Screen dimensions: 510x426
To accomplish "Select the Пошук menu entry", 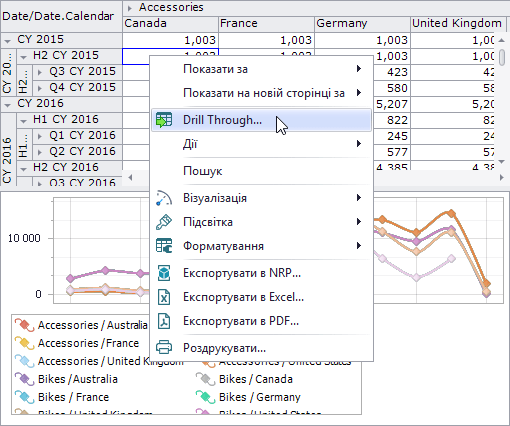I will coord(261,171).
